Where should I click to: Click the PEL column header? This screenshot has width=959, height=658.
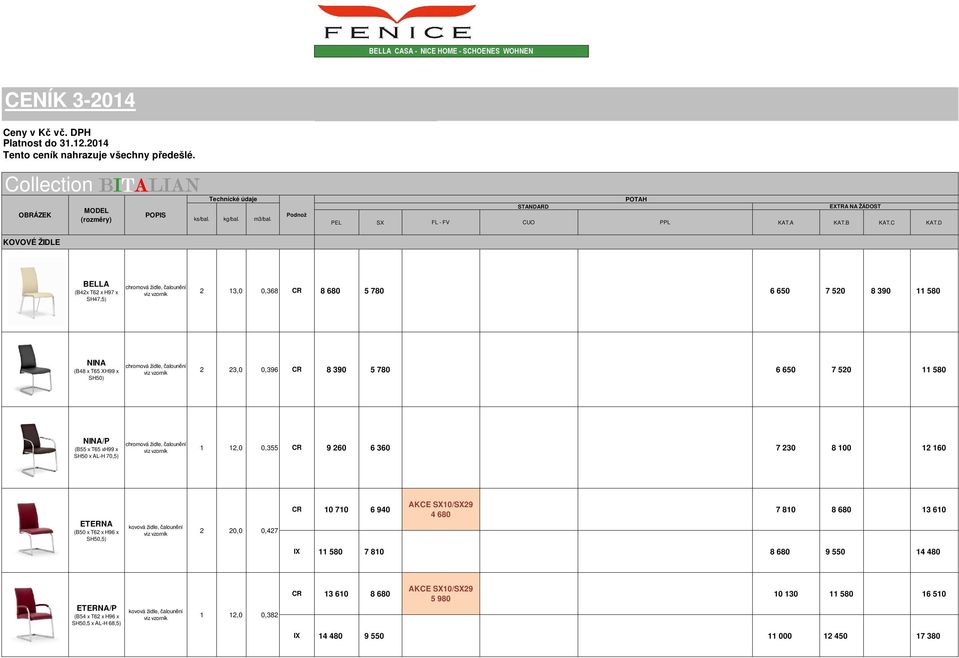tap(336, 223)
